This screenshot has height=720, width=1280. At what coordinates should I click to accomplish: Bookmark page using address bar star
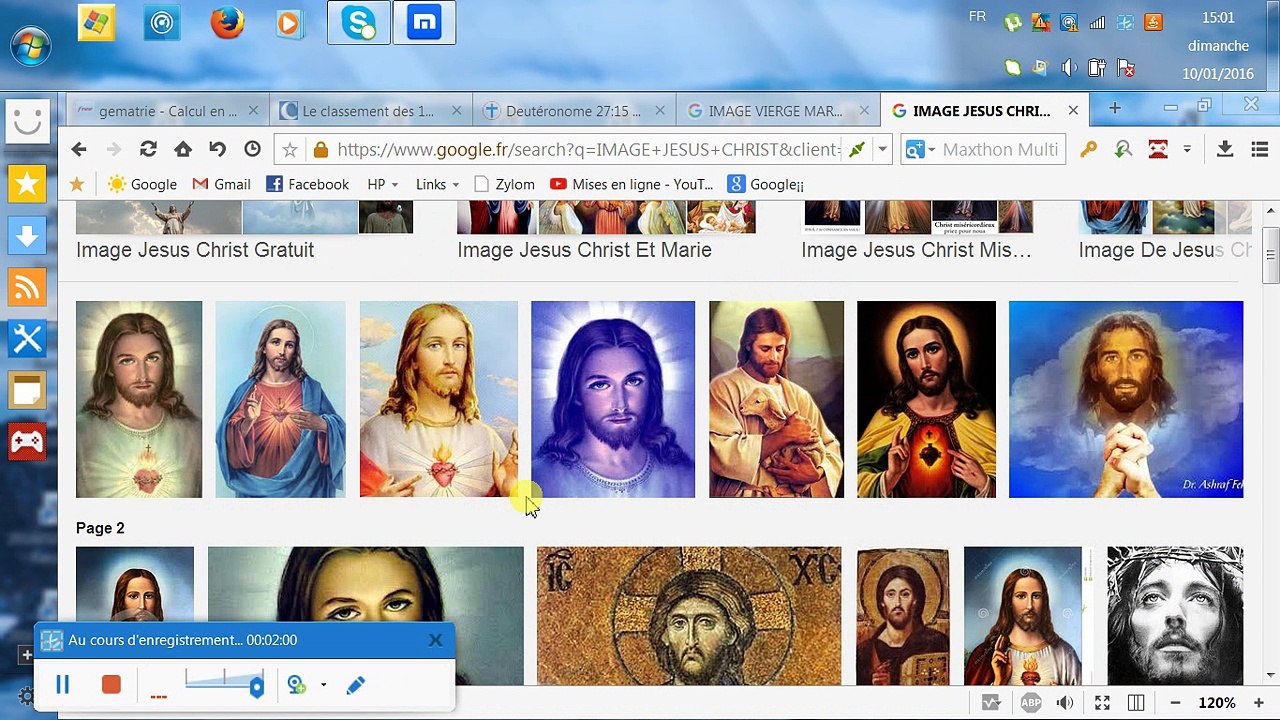289,149
